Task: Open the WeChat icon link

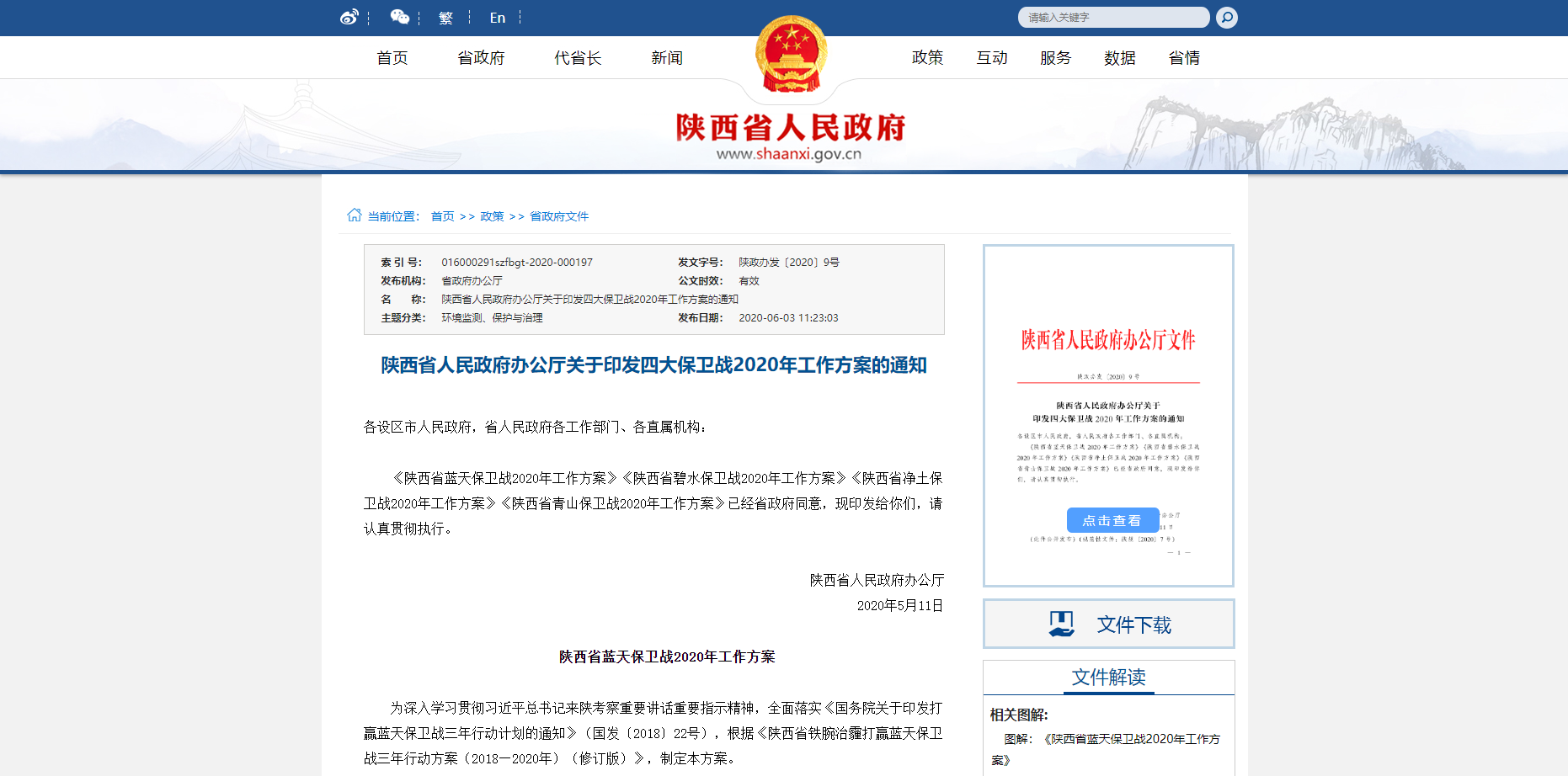Action: pos(399,18)
